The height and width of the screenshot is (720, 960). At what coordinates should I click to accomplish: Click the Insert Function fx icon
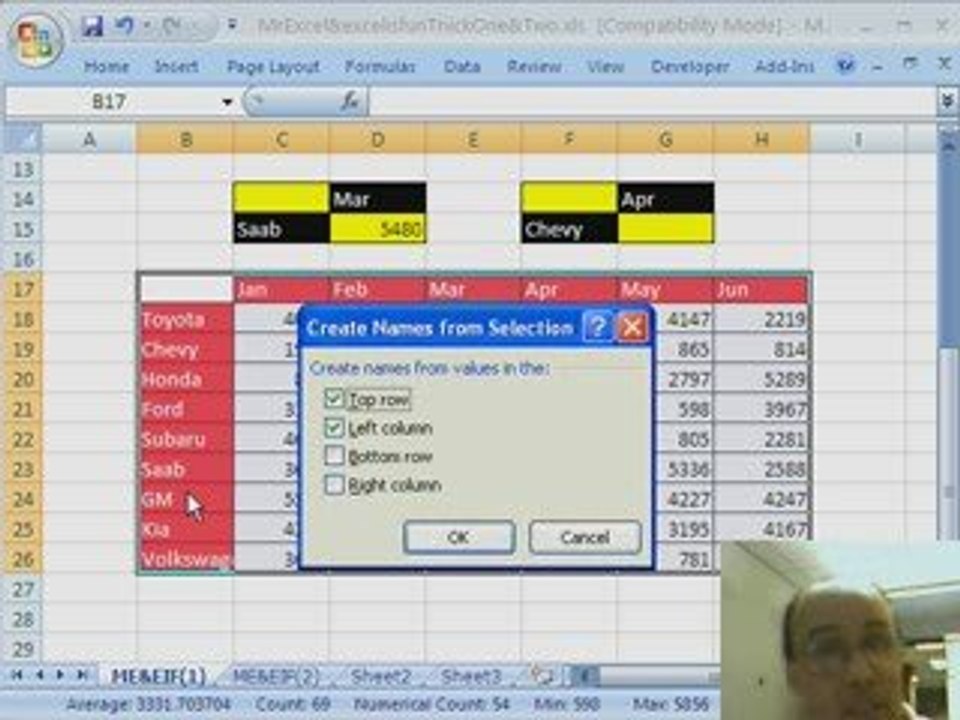(x=350, y=102)
